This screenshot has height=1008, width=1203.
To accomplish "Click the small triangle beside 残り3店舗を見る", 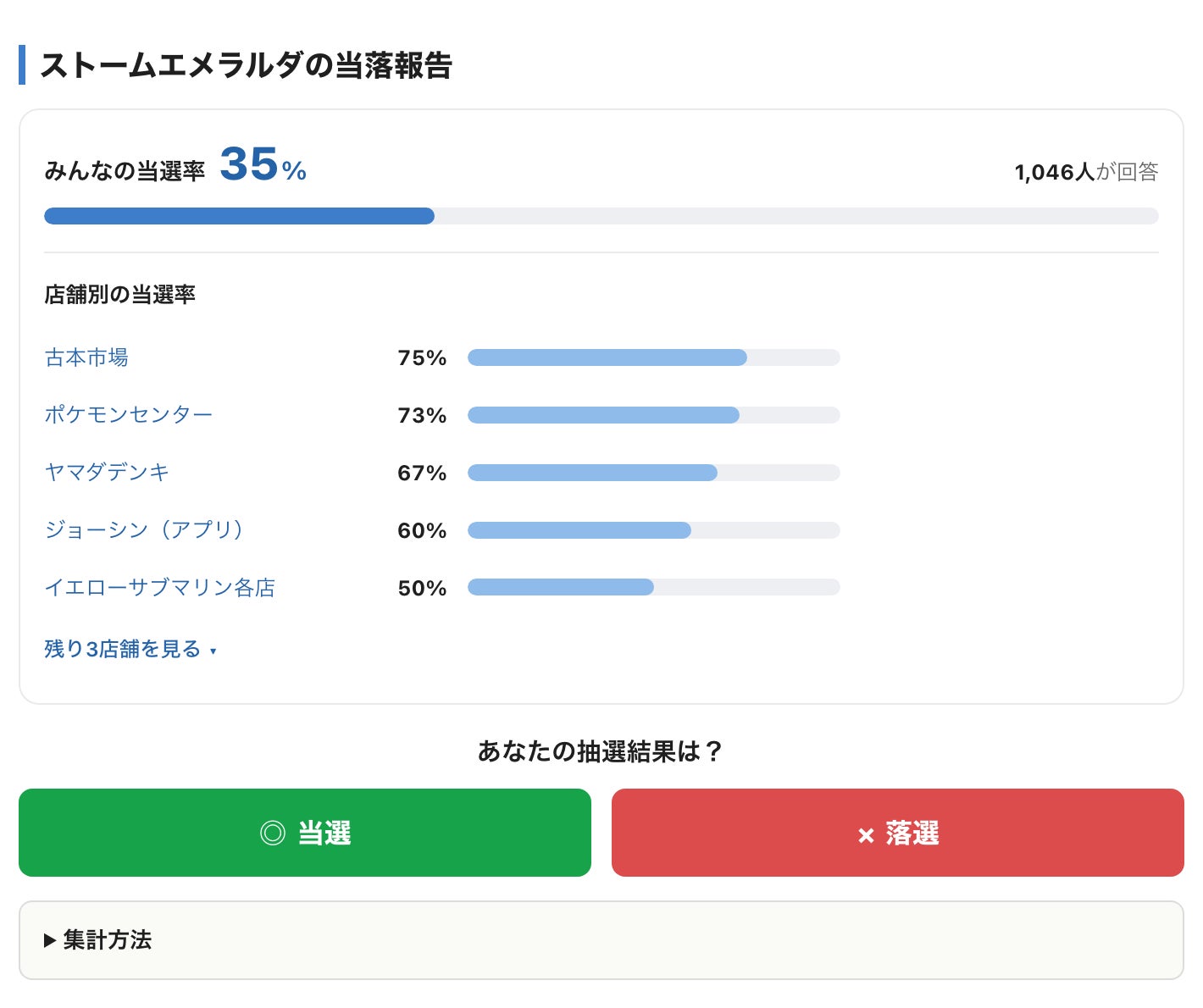I will [x=213, y=651].
